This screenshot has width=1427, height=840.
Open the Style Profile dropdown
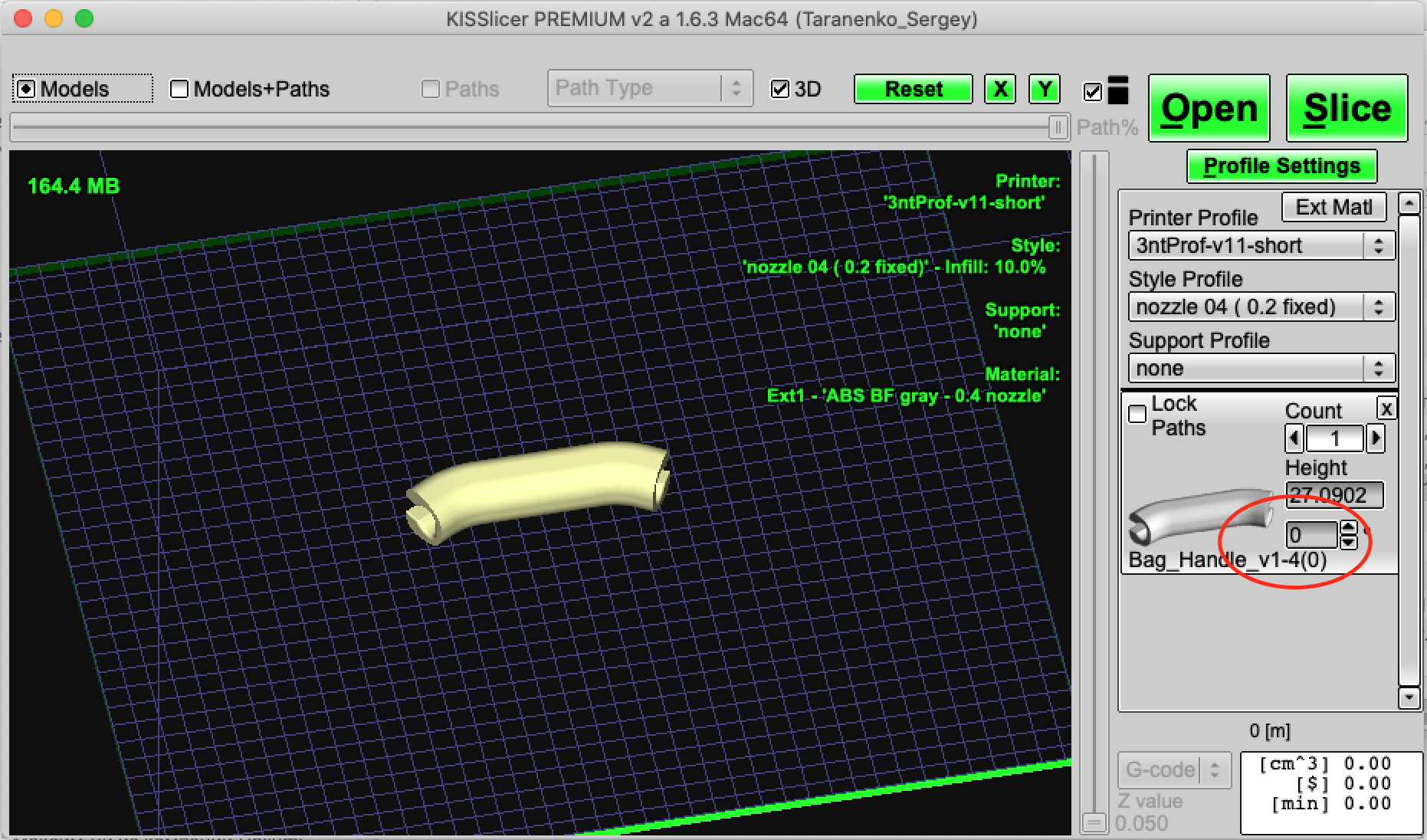pos(1261,307)
